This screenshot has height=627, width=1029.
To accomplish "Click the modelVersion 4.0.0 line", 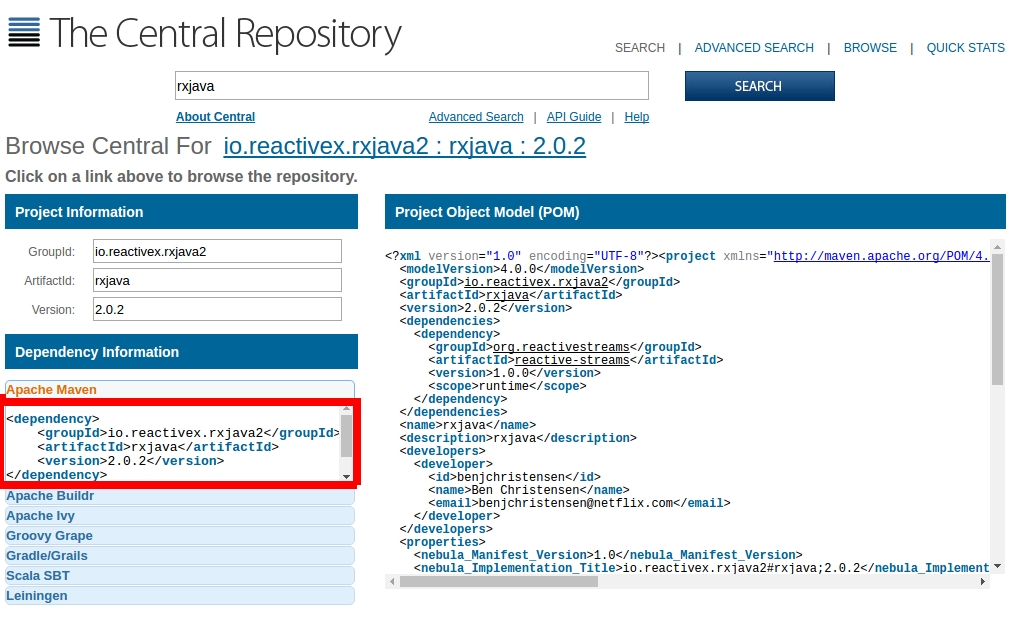I will tap(522, 269).
